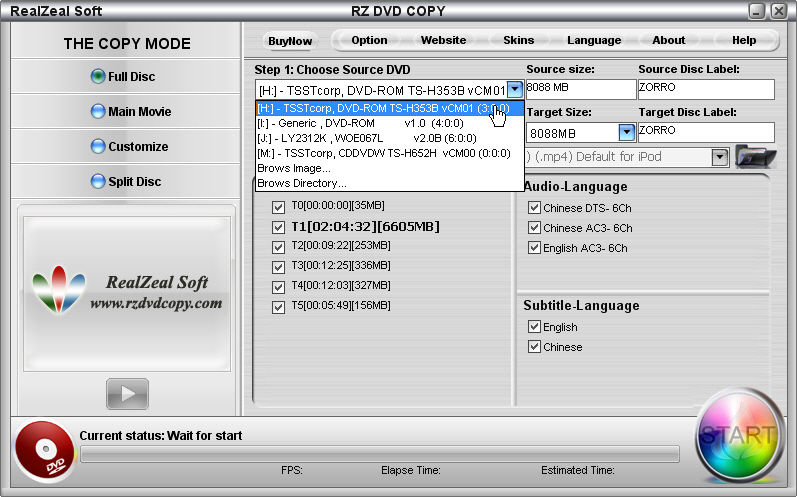
Task: Click the Source Disc Label field
Action: point(706,89)
